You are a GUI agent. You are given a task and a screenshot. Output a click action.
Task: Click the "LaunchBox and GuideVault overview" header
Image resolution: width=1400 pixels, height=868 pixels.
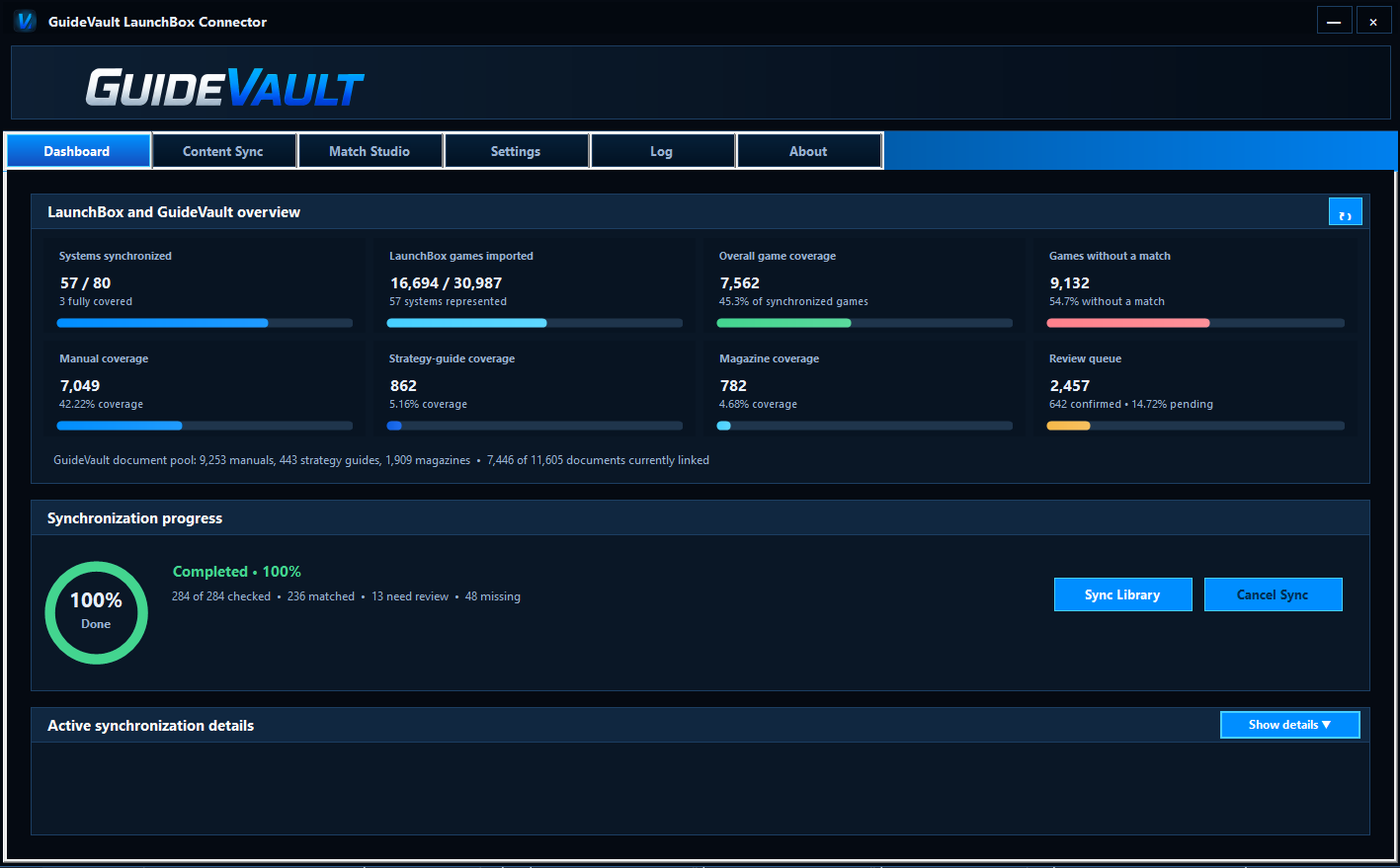click(174, 212)
